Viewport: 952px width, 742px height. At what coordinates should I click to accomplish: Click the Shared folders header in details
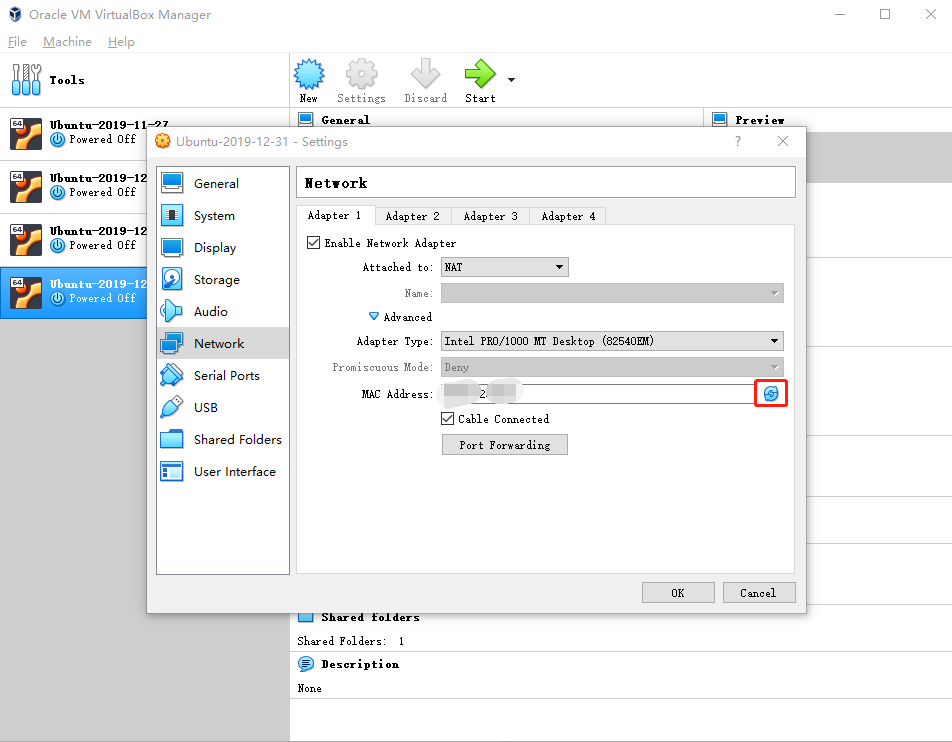pos(370,618)
